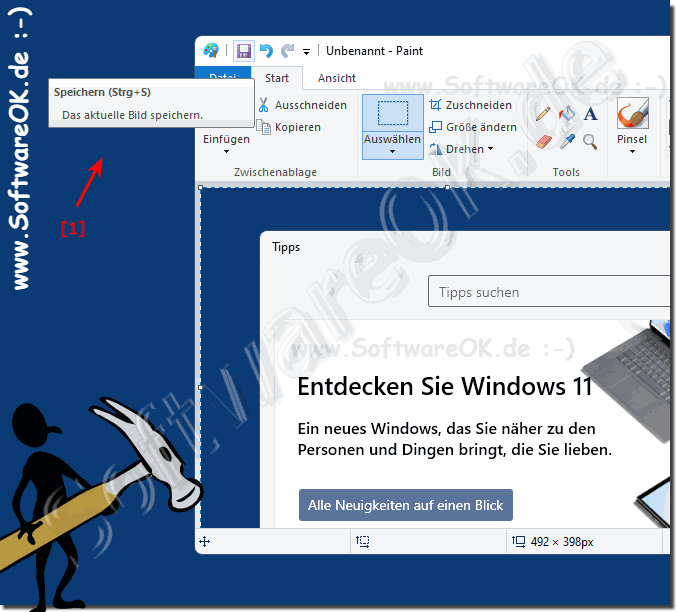
Task: Open the Quick Access Toolbar customize dropdown
Action: [306, 52]
